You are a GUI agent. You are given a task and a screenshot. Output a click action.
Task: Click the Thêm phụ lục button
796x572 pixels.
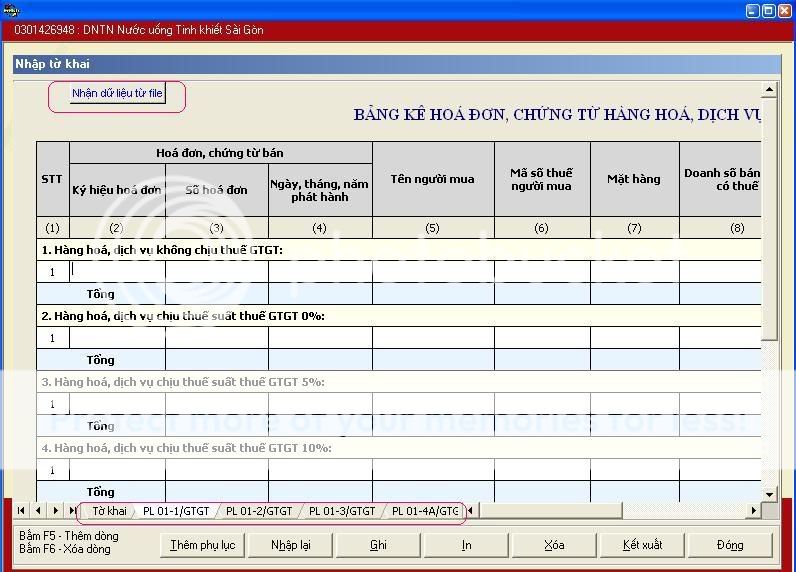click(x=202, y=545)
